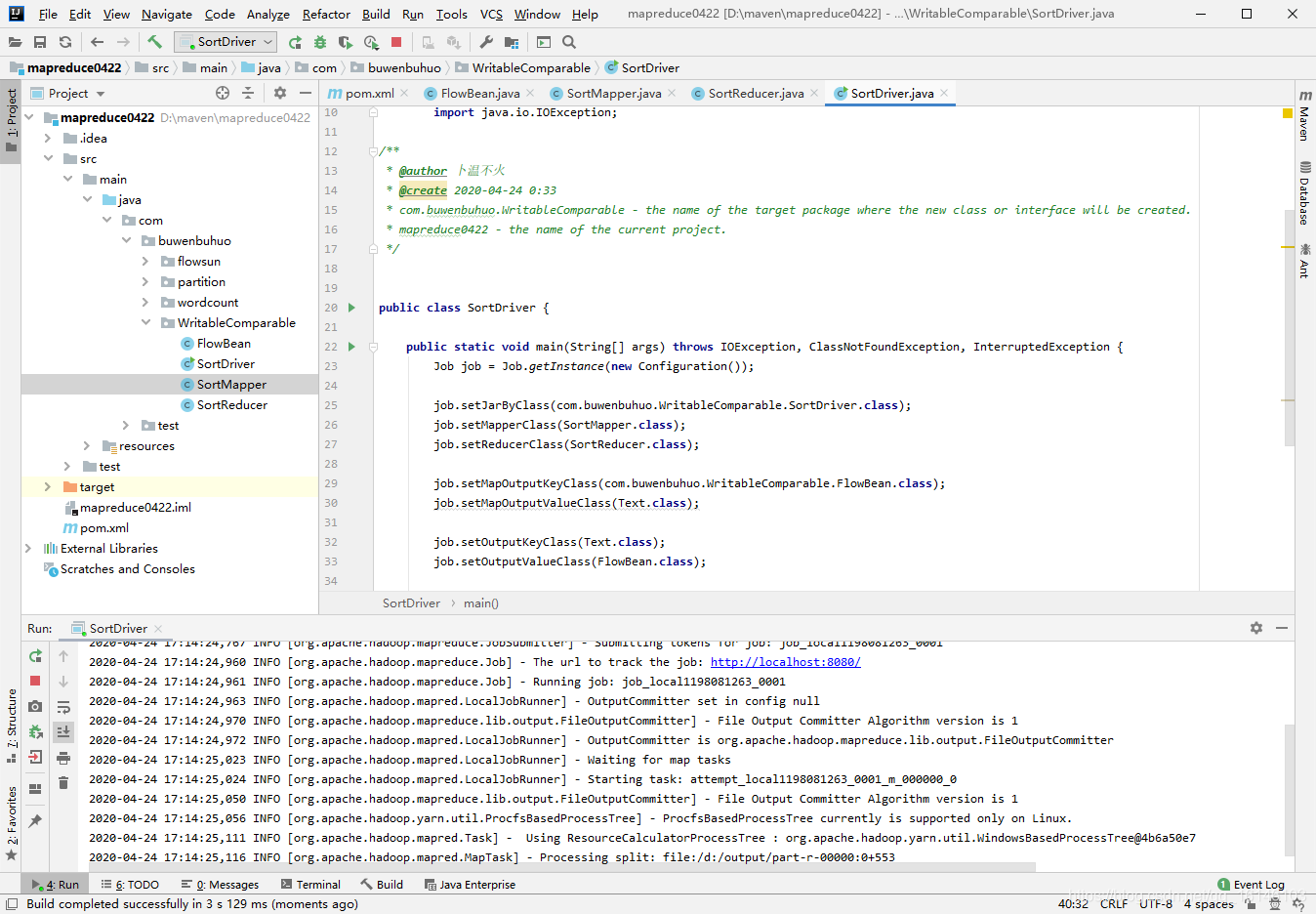Rerun SortDriver with the green toolbar icon
The height and width of the screenshot is (914, 1316).
click(295, 42)
